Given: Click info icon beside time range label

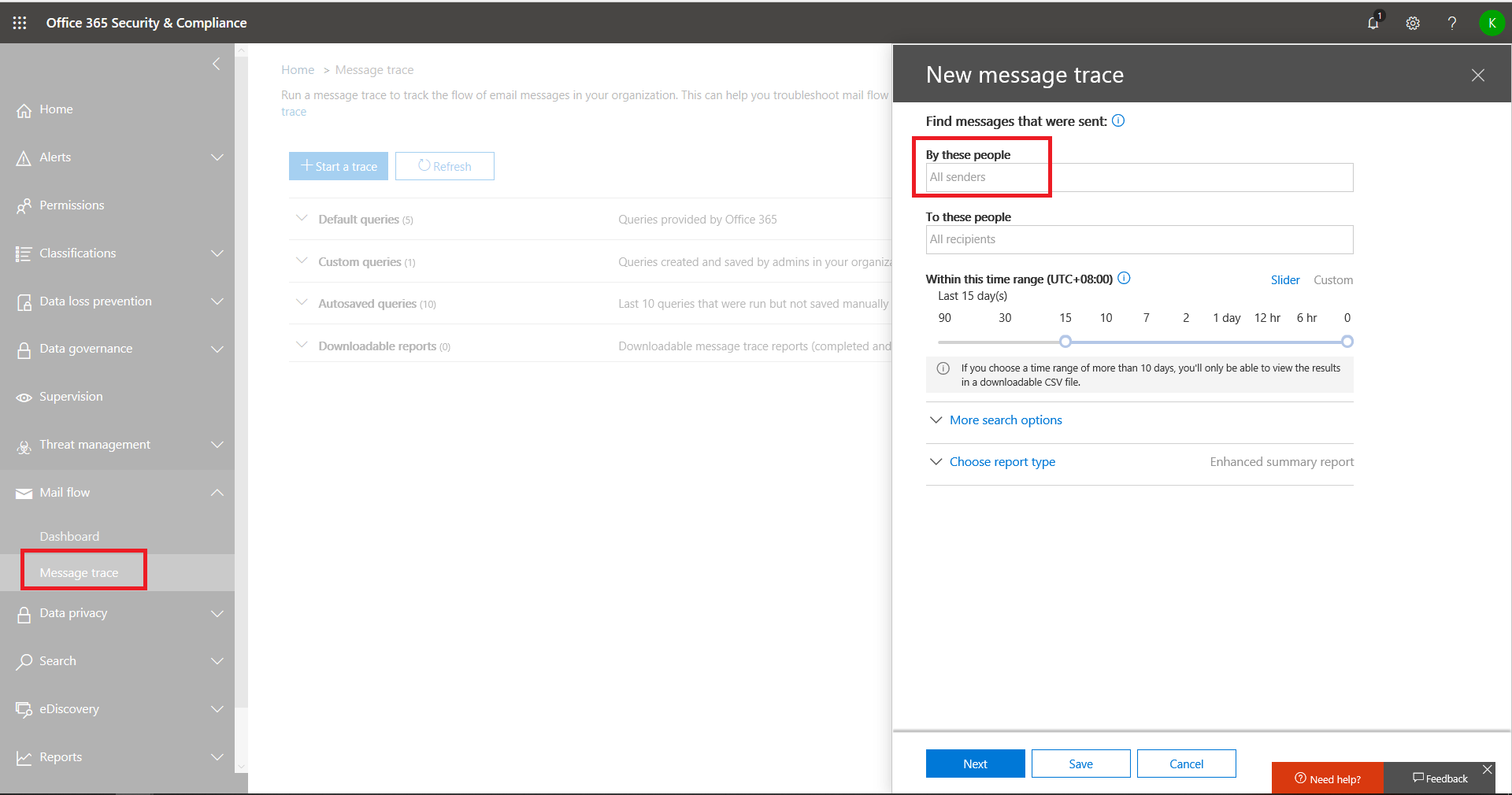Looking at the screenshot, I should [1125, 278].
